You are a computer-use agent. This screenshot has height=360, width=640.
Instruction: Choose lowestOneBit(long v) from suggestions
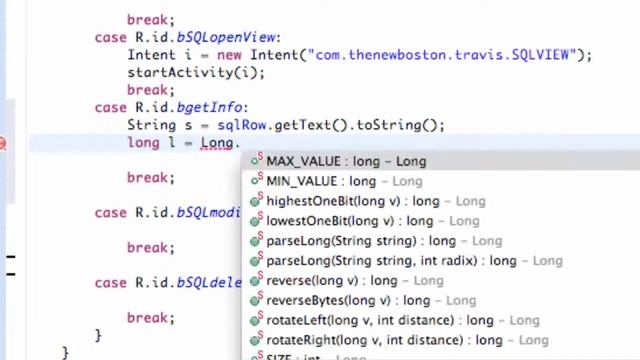(441, 221)
